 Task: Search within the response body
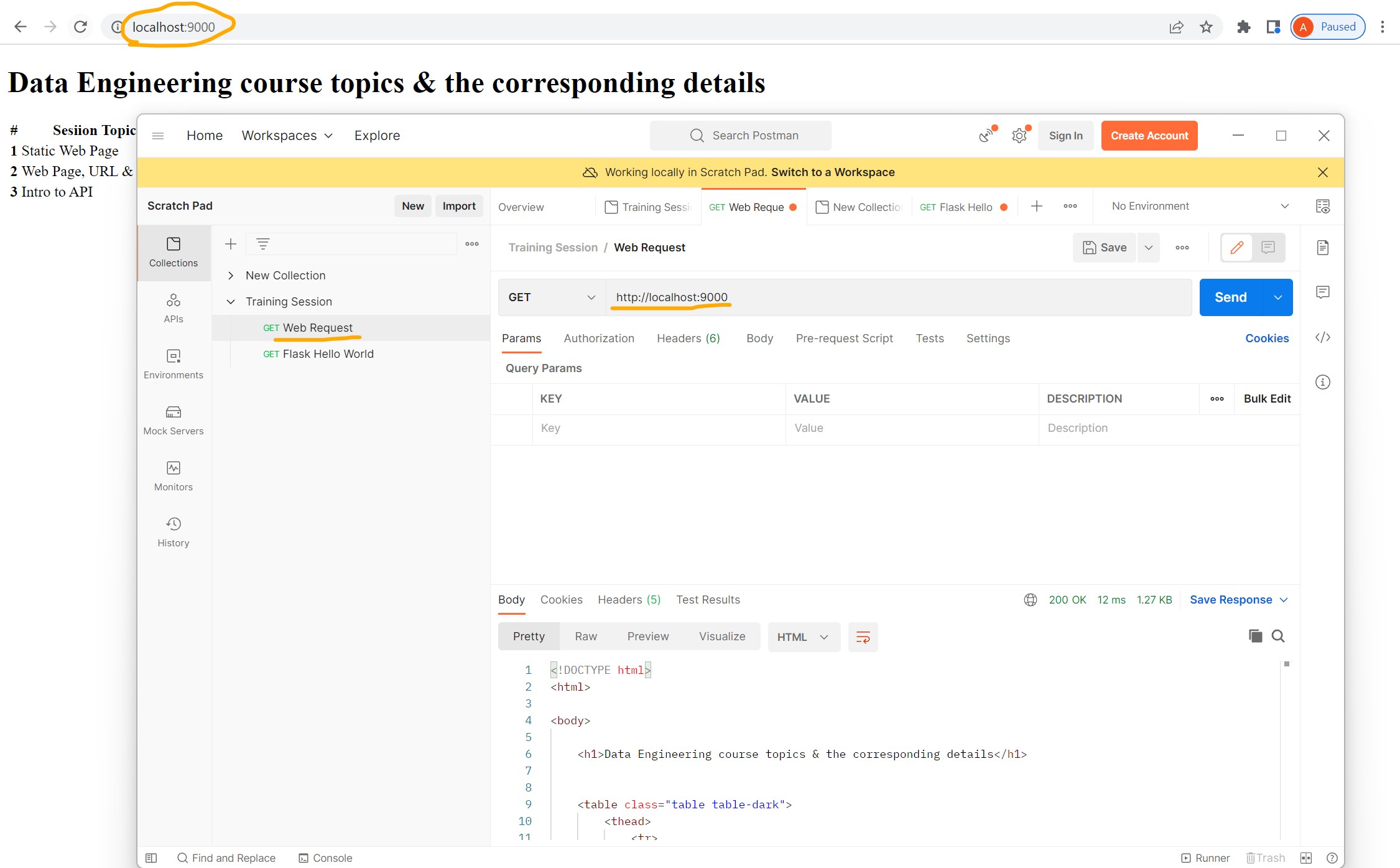(x=1278, y=636)
